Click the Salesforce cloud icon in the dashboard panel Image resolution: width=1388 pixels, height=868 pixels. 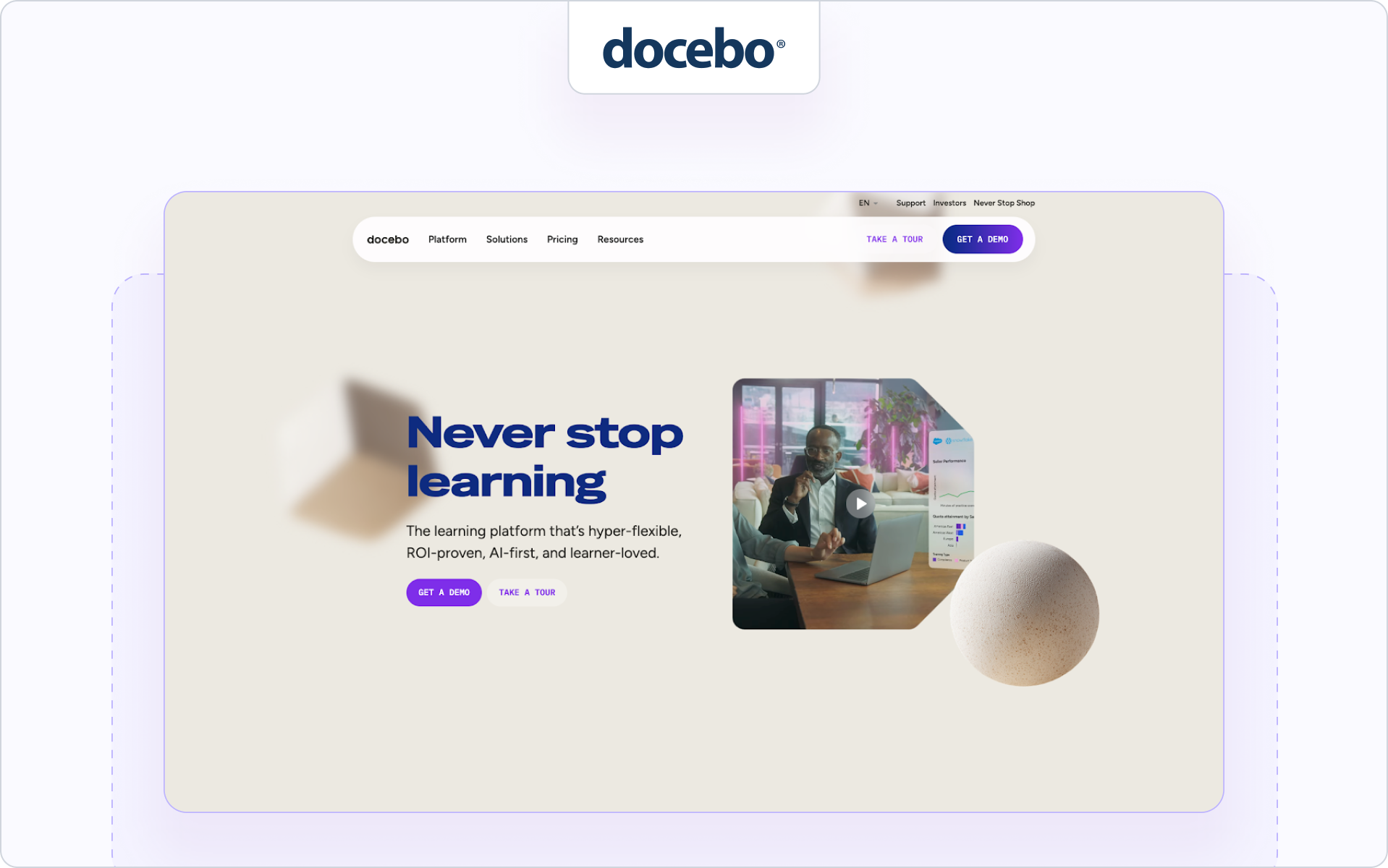tap(937, 441)
